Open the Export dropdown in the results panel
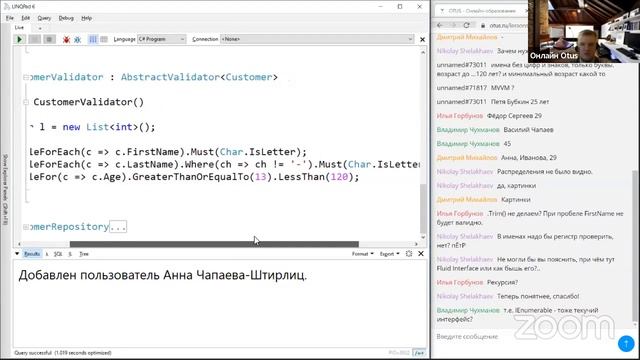Viewport: 640px width, 360px height. pyautogui.click(x=389, y=254)
